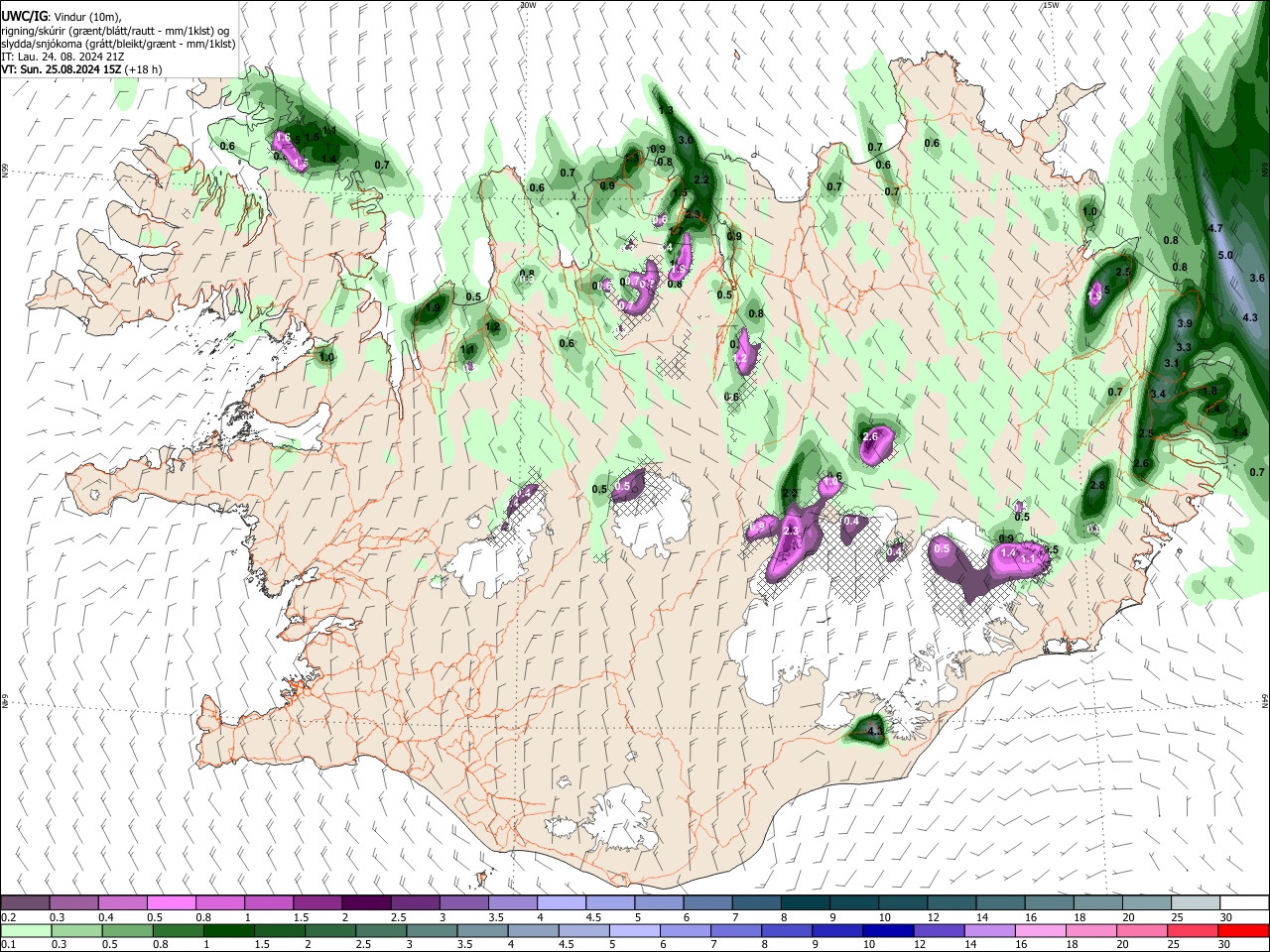Screen dimensions: 1270x952
Task: Click the bright pink 0.5 swatch, upper legend
Action: coord(173,902)
